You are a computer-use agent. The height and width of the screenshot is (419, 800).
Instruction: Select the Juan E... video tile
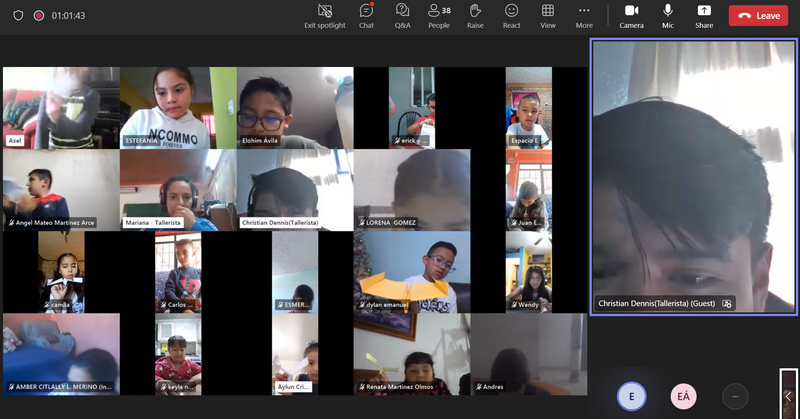pyautogui.click(x=529, y=190)
